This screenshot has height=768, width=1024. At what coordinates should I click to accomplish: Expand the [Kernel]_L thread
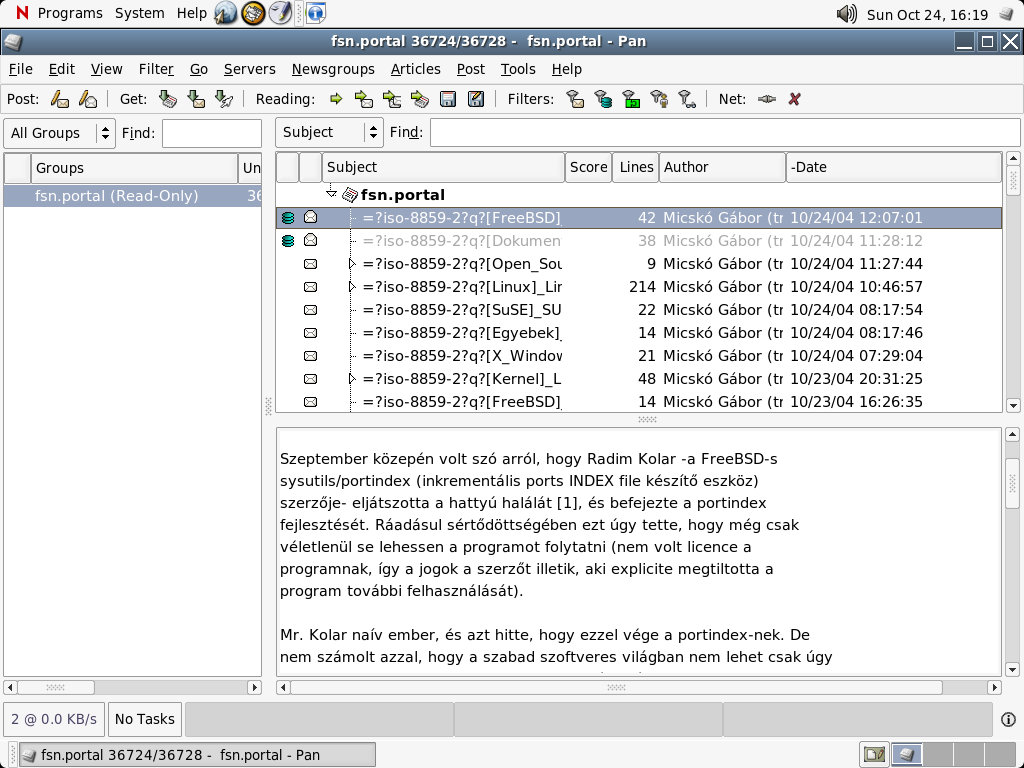352,379
